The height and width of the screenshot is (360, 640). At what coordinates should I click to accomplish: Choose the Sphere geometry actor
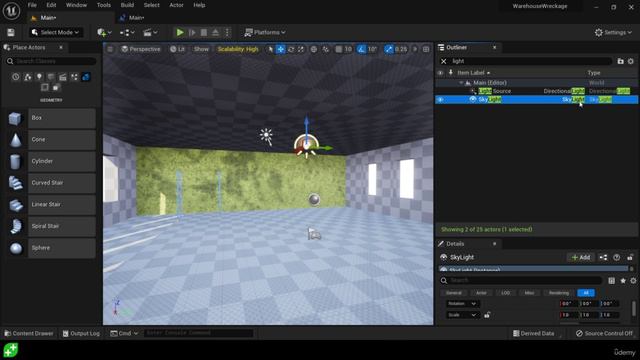pyautogui.click(x=51, y=248)
